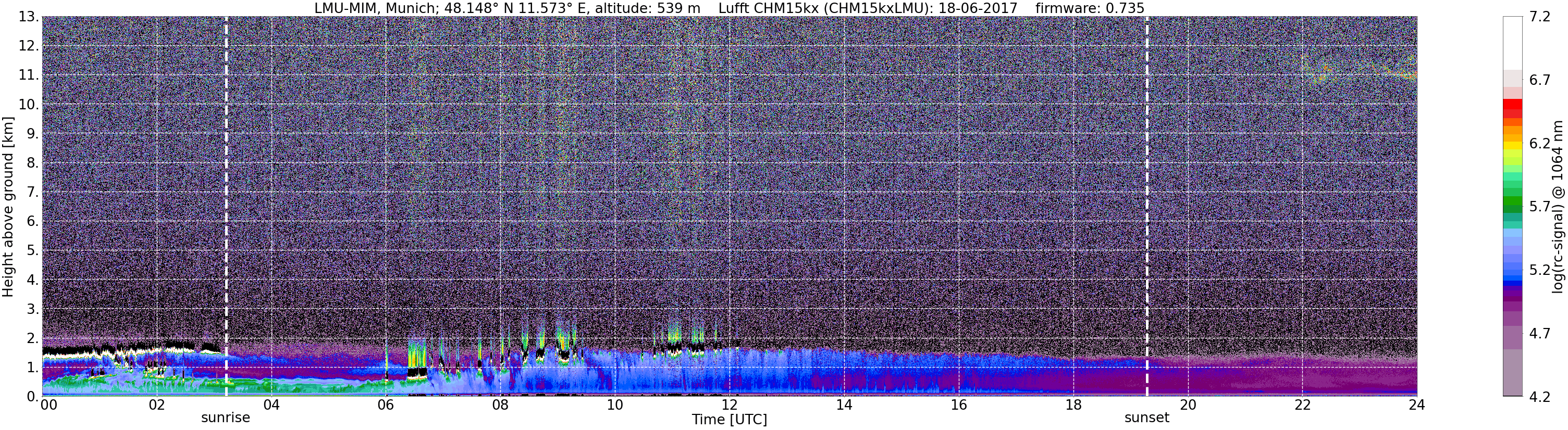Click the time tick label '12'
Screen dimensions: 1568x430
729,404
